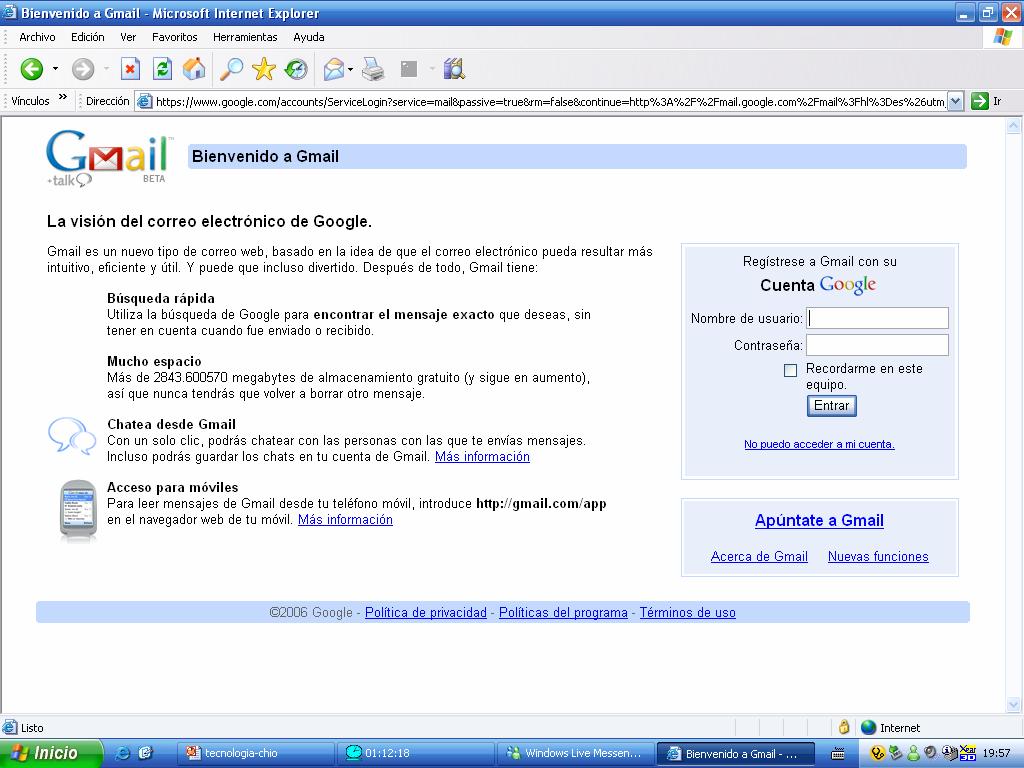Open the Back button history dropdown
Viewport: 1024px width, 768px height.
coord(55,69)
